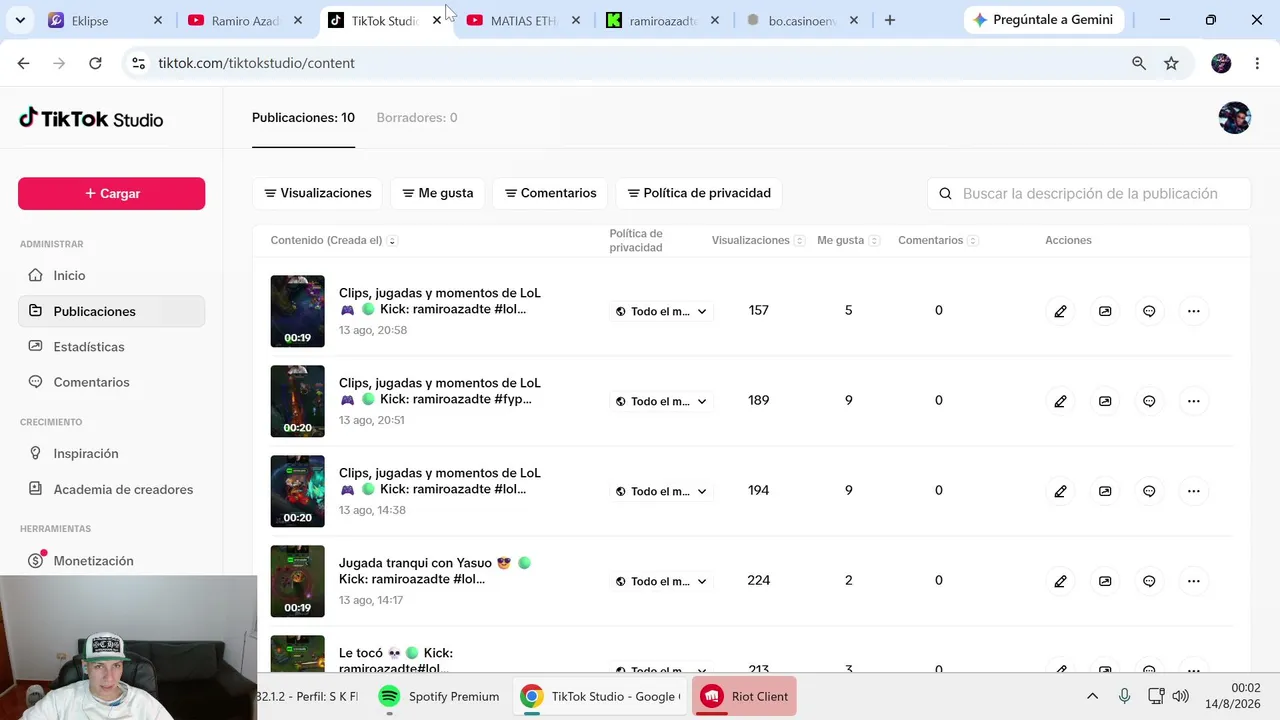The image size is (1280, 720).
Task: Open the Me gusta filter button
Action: click(438, 193)
